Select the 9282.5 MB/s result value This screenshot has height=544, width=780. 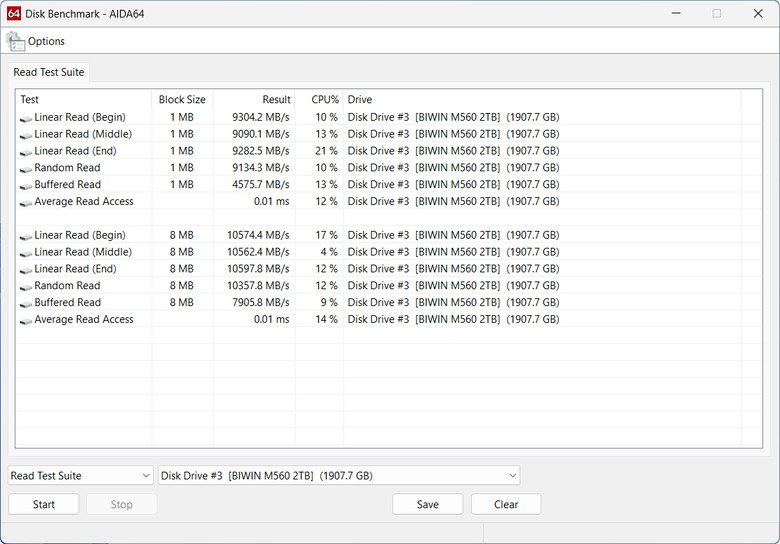pos(261,151)
